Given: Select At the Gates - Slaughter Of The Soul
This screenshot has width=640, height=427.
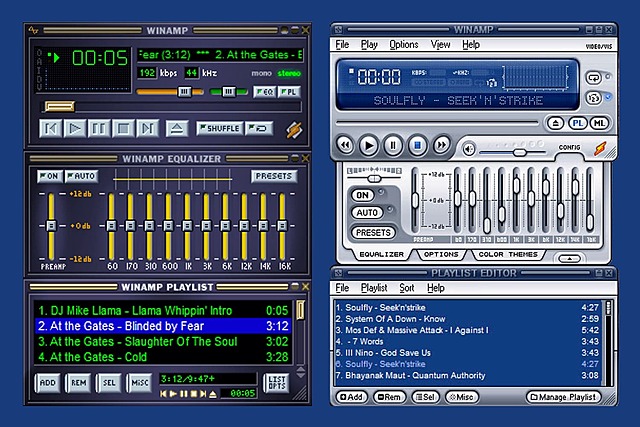Looking at the screenshot, I should tap(163, 341).
